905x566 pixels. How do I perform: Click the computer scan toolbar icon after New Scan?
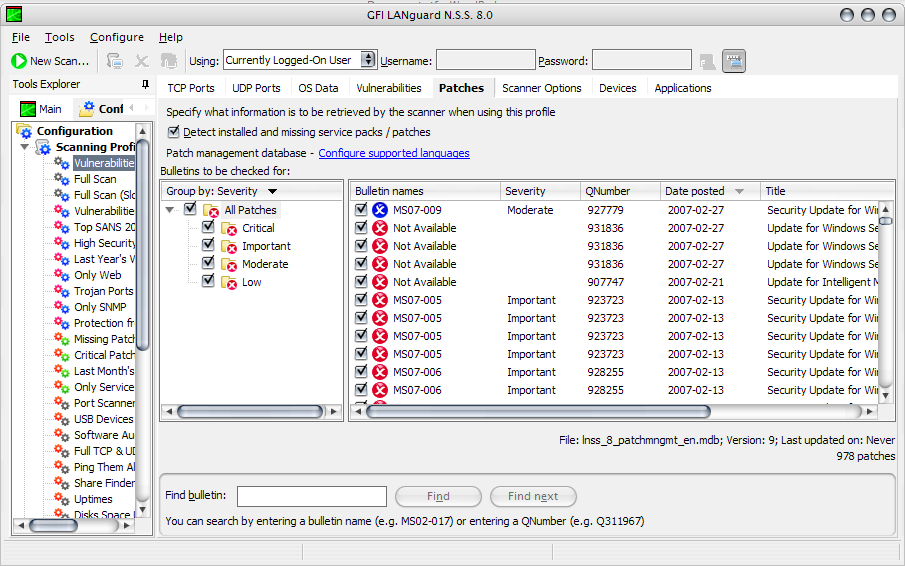[x=115, y=61]
